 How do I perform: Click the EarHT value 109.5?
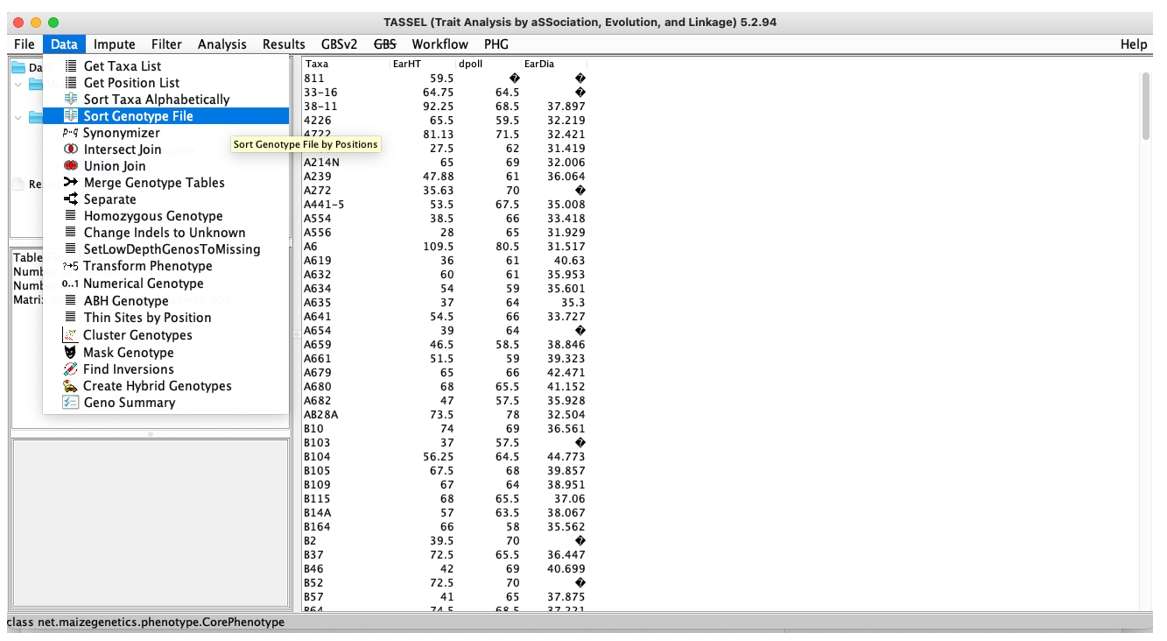tap(438, 246)
